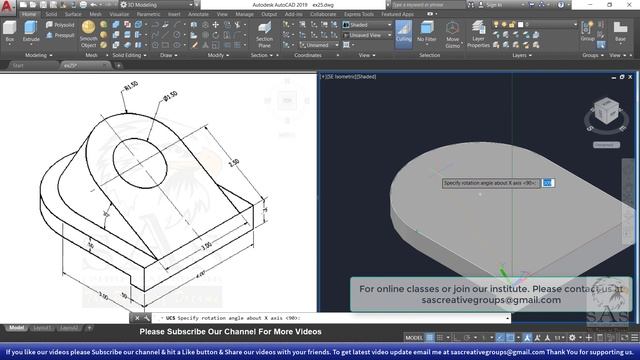Open the Surface ribbon tab
The width and height of the screenshot is (640, 360).
coord(73,14)
